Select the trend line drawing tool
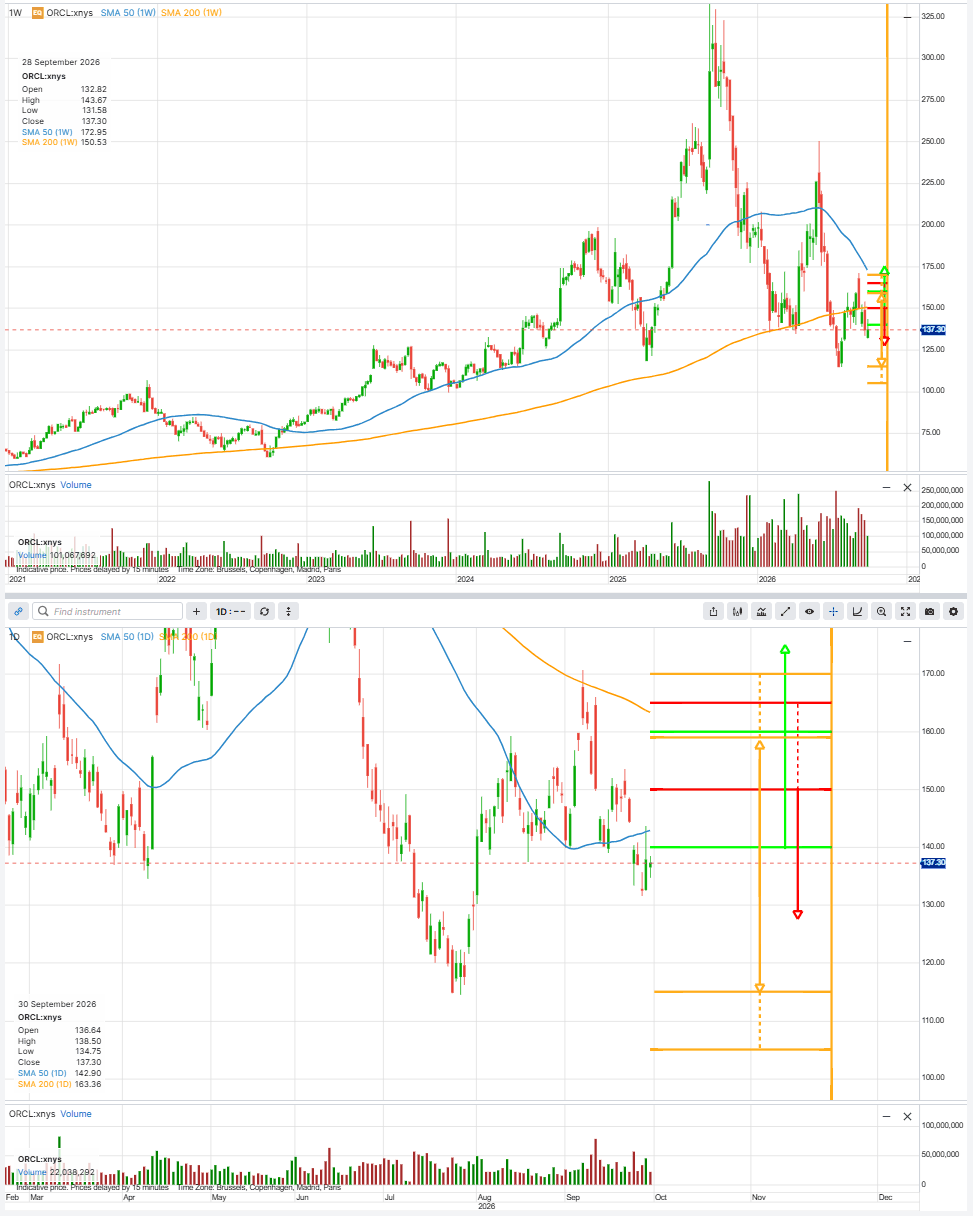The height and width of the screenshot is (1216, 973). pyautogui.click(x=785, y=611)
